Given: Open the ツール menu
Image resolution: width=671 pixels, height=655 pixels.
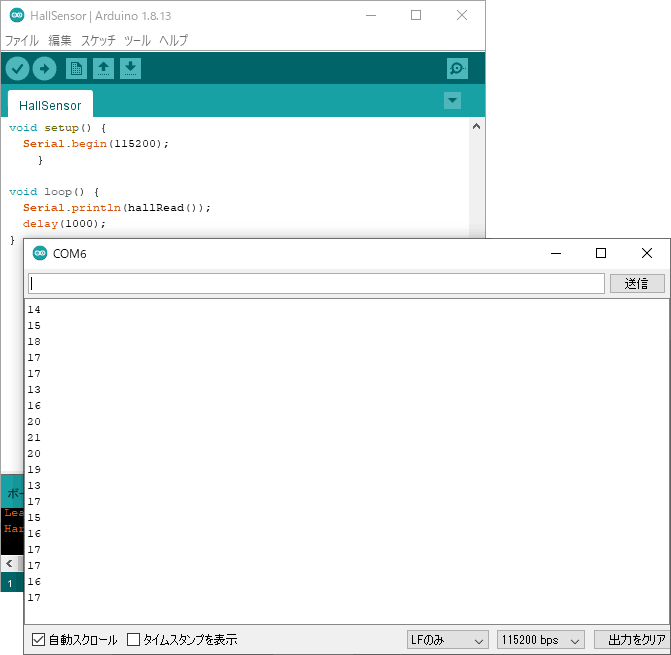Looking at the screenshot, I should tap(137, 40).
